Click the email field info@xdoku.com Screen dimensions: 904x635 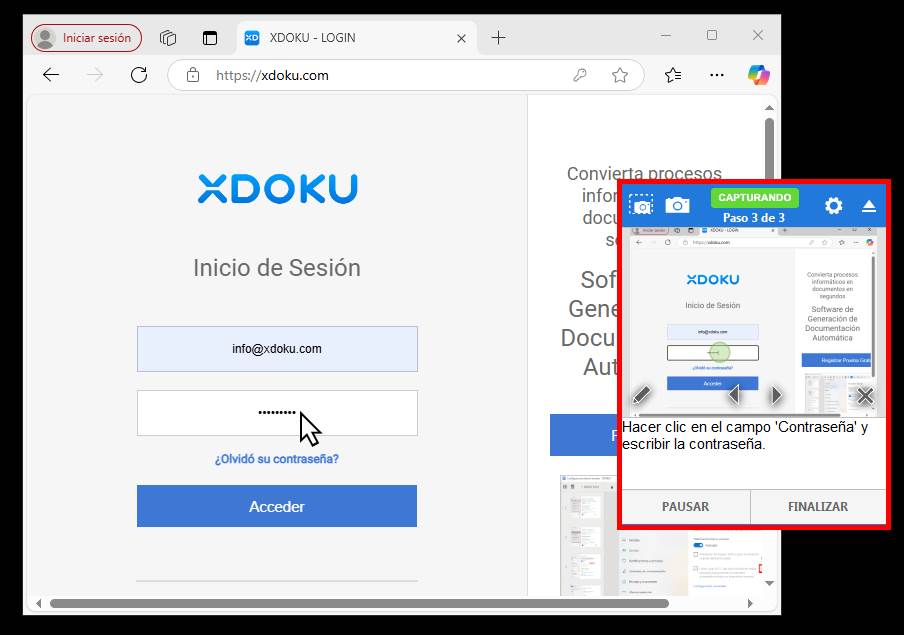coord(277,349)
